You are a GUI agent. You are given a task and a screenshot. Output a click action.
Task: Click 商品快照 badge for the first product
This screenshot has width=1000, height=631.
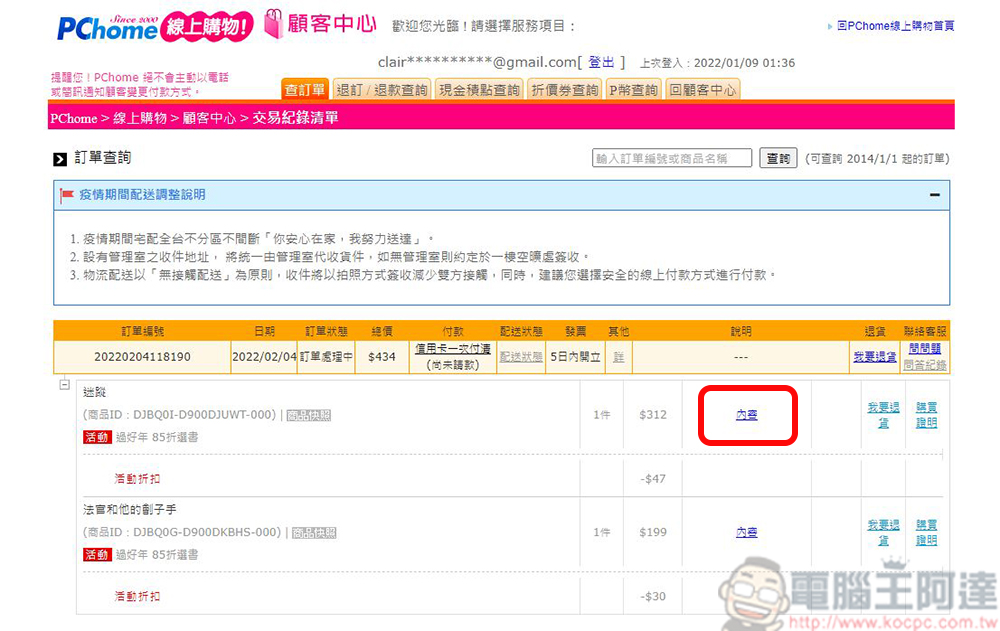pos(309,415)
